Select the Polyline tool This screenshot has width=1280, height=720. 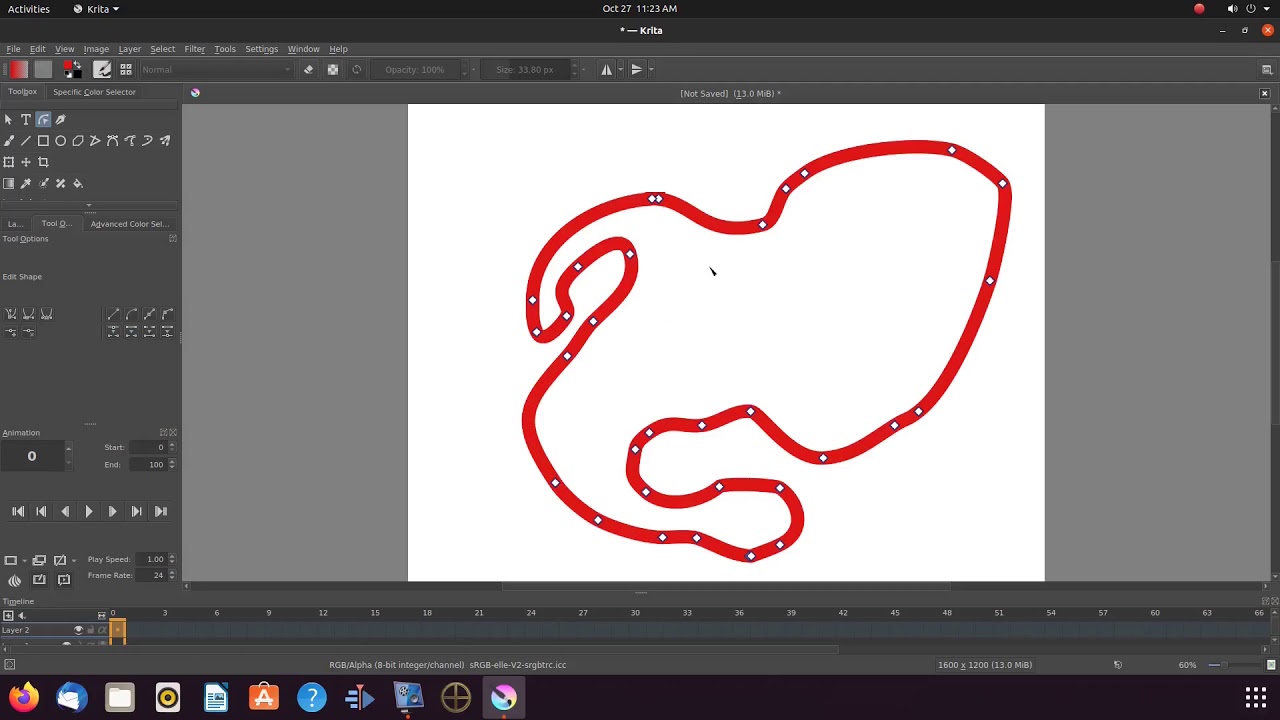pos(95,141)
